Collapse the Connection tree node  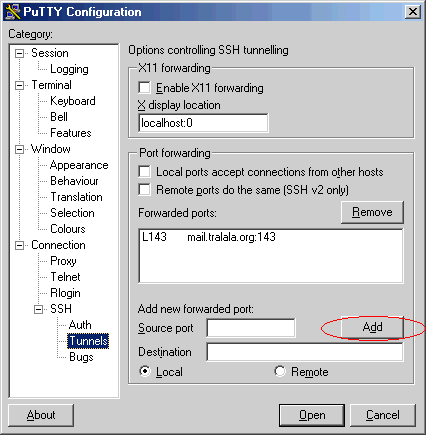tap(20, 246)
